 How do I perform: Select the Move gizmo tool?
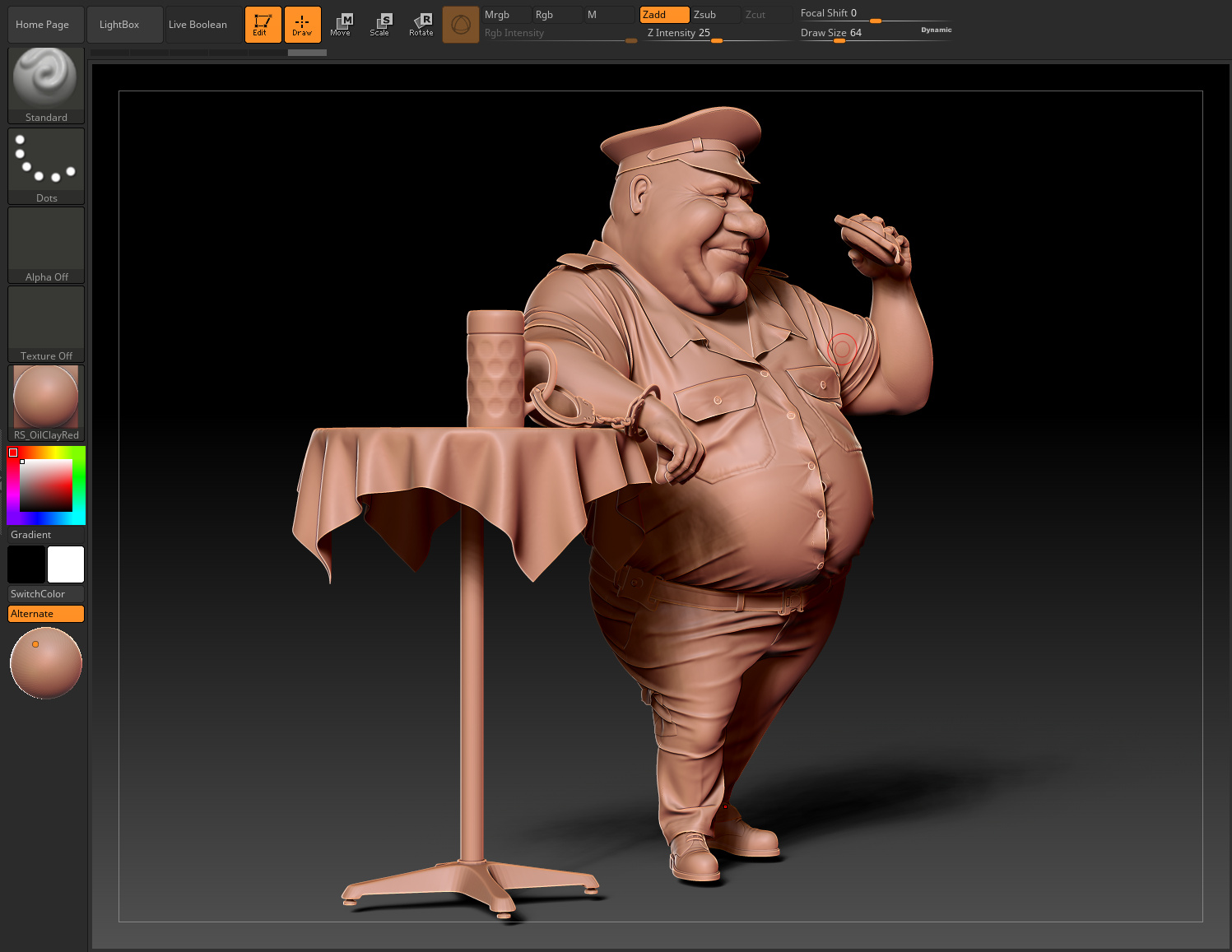point(342,25)
